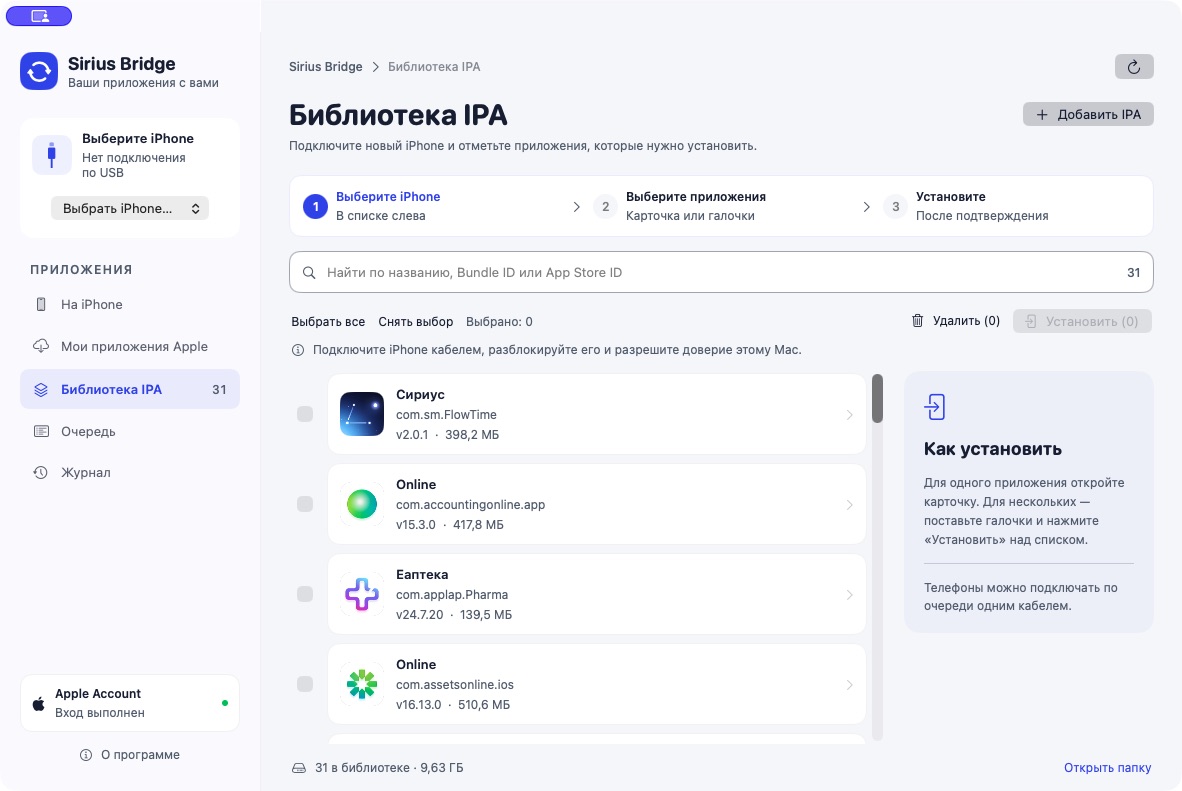Go to step 3 Установите
The width and height of the screenshot is (1182, 791).
966,206
